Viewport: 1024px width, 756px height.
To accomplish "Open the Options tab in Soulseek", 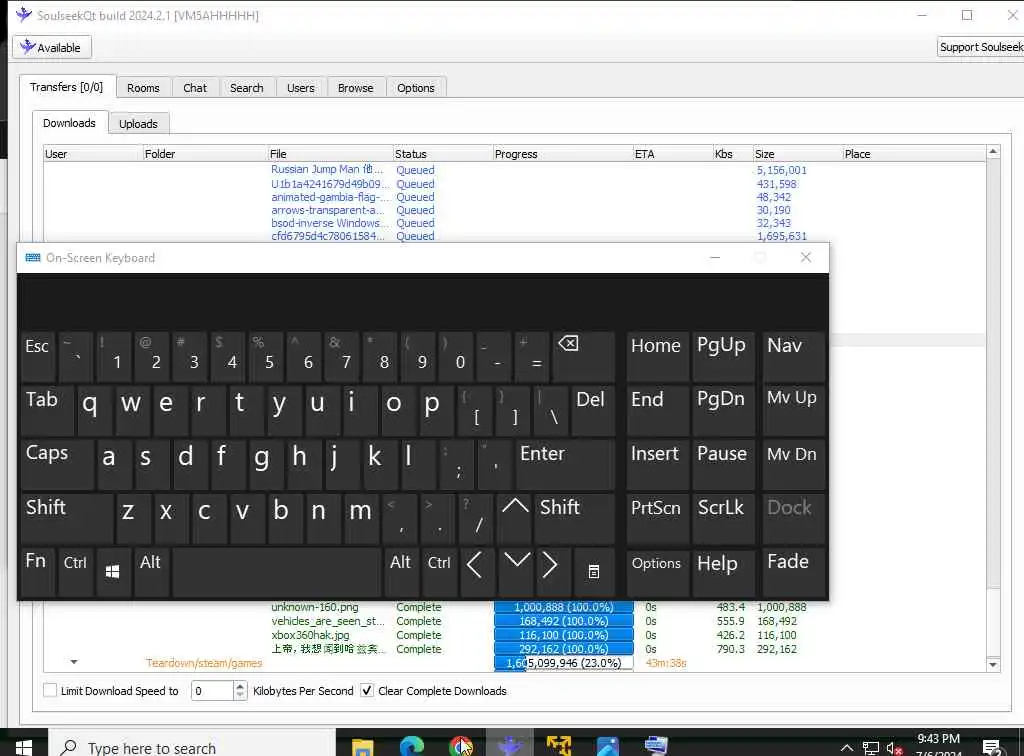I will 415,87.
